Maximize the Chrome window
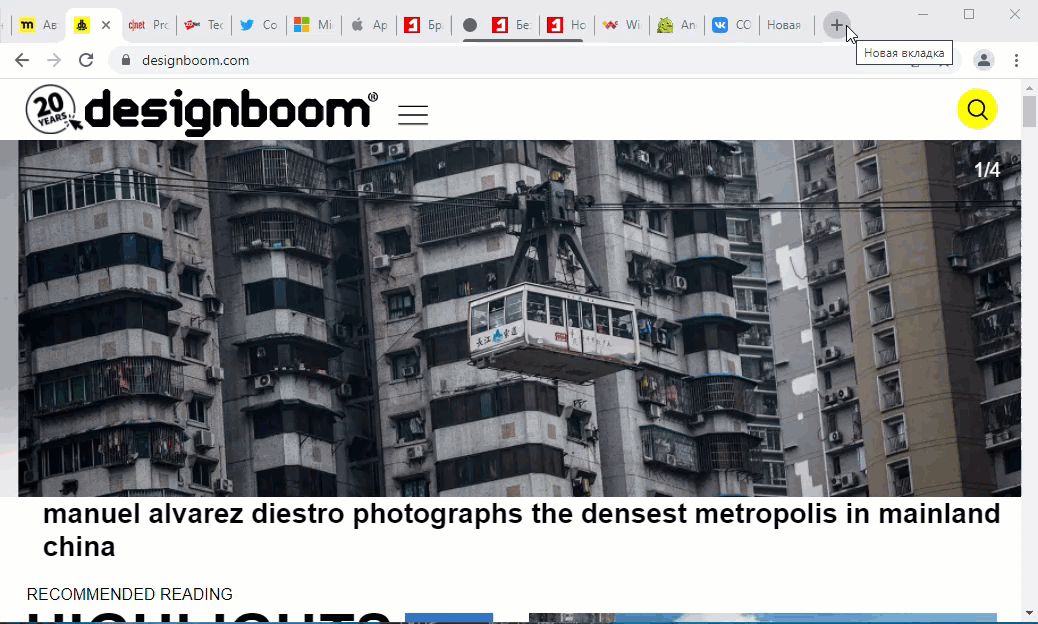 pyautogui.click(x=968, y=14)
